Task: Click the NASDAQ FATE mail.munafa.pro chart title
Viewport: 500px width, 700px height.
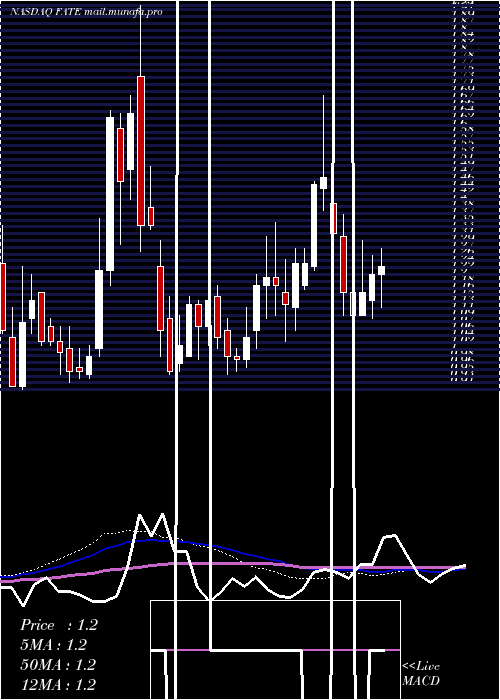Action: [x=86, y=12]
